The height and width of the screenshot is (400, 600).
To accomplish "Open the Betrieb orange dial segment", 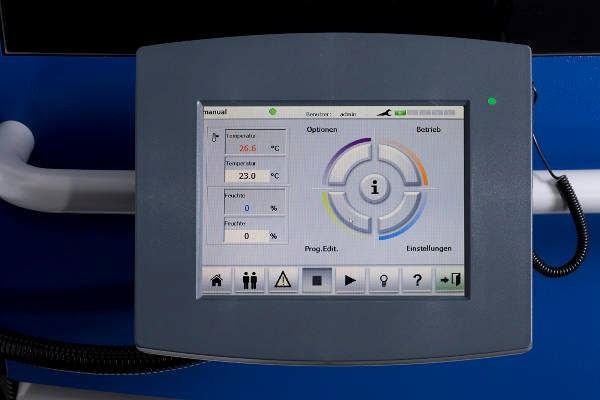I will coord(402,162).
